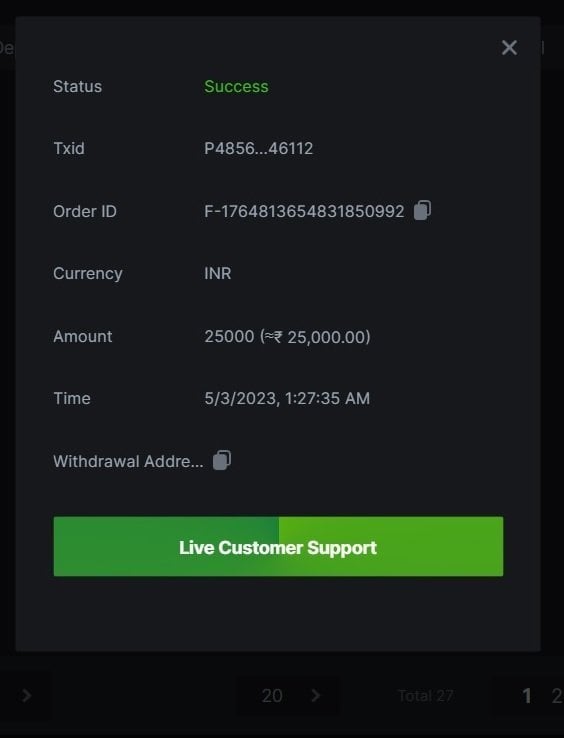The image size is (564, 738).
Task: Click the Status field label
Action: [78, 87]
